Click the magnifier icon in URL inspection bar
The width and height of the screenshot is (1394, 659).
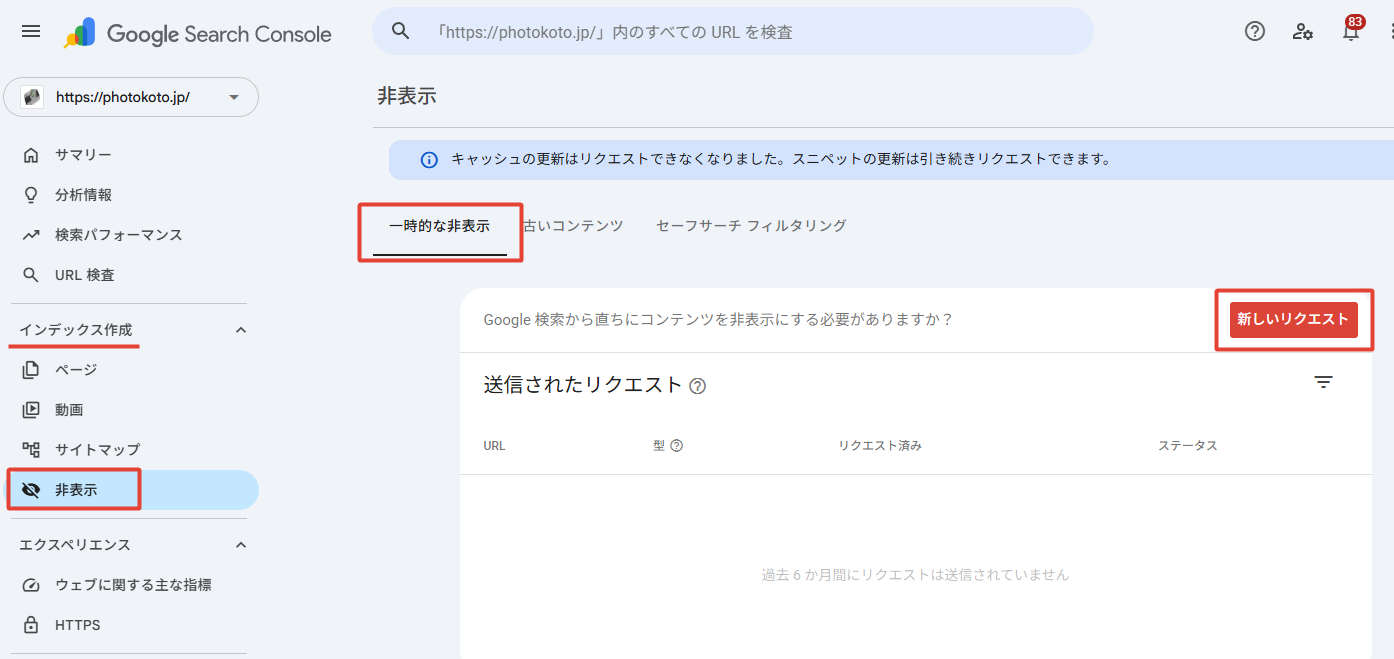pyautogui.click(x=401, y=31)
